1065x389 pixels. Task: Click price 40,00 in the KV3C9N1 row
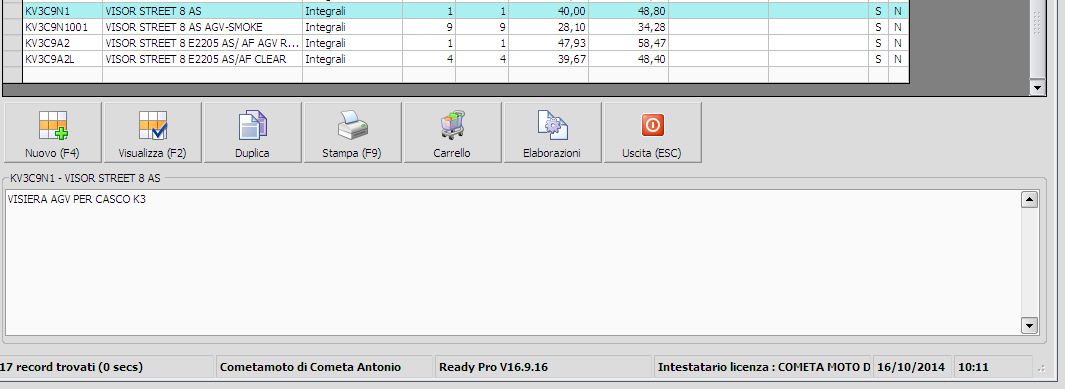(x=548, y=11)
